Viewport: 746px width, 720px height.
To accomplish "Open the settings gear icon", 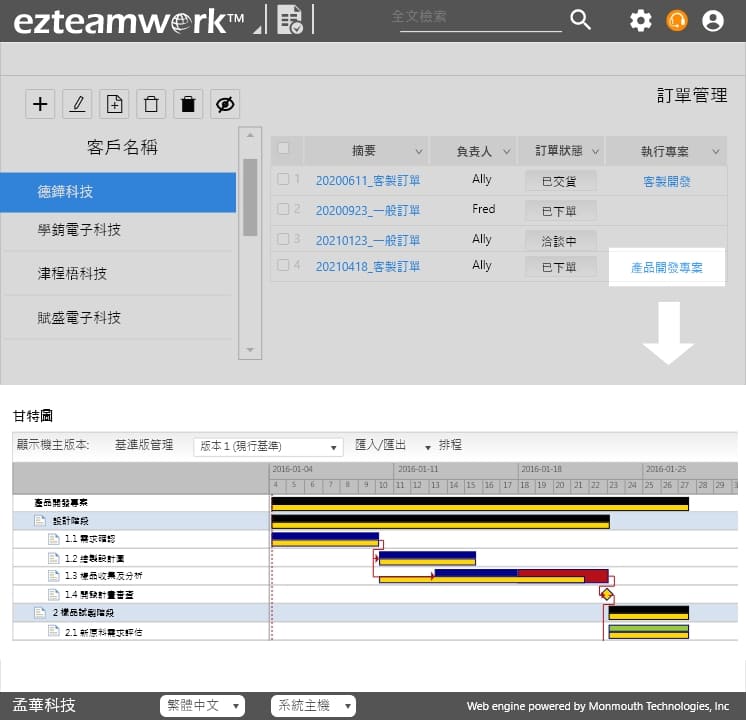I will (640, 20).
